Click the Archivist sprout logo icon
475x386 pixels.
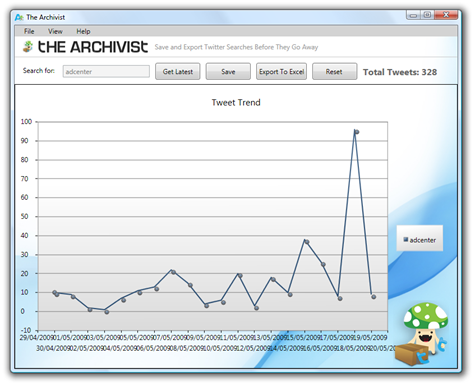click(x=28, y=47)
